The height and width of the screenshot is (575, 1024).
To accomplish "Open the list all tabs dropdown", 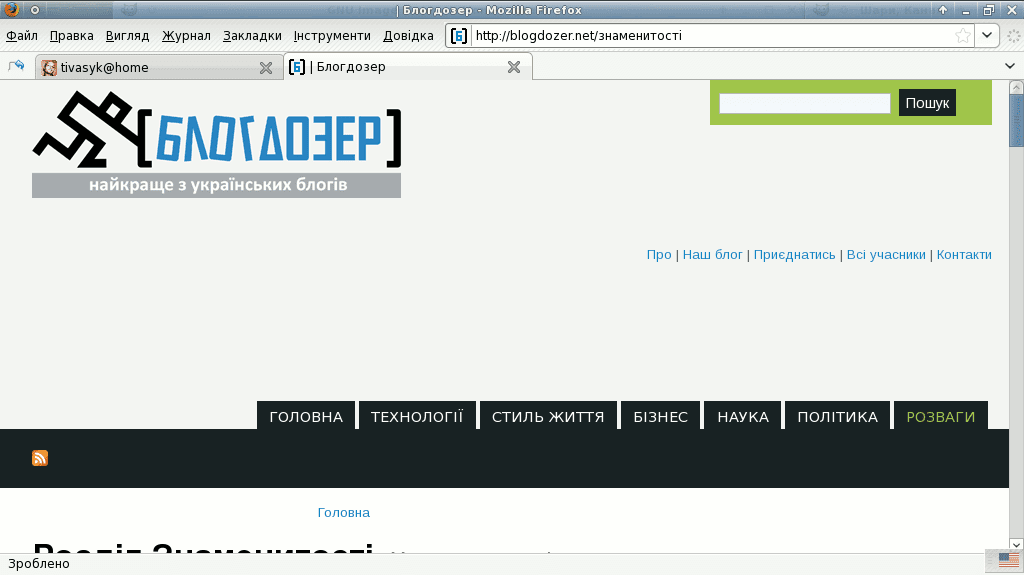I will [x=1010, y=66].
